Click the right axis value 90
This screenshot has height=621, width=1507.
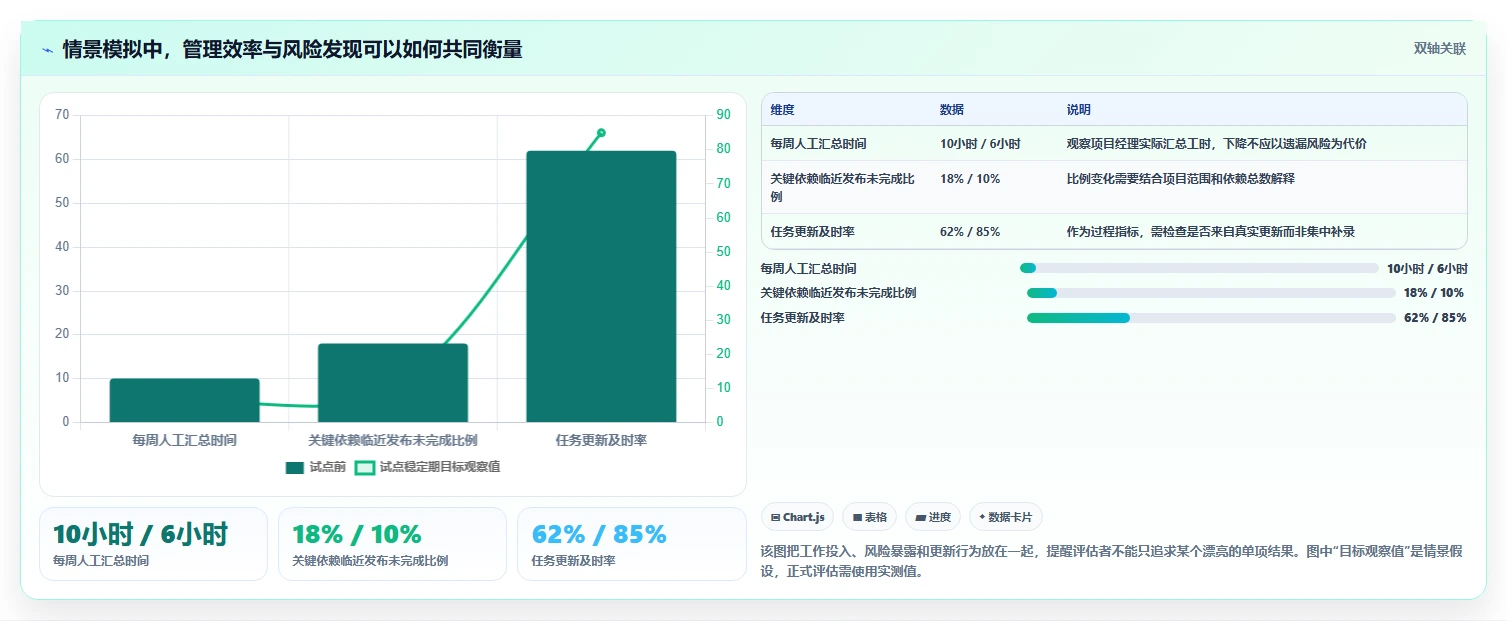point(723,115)
